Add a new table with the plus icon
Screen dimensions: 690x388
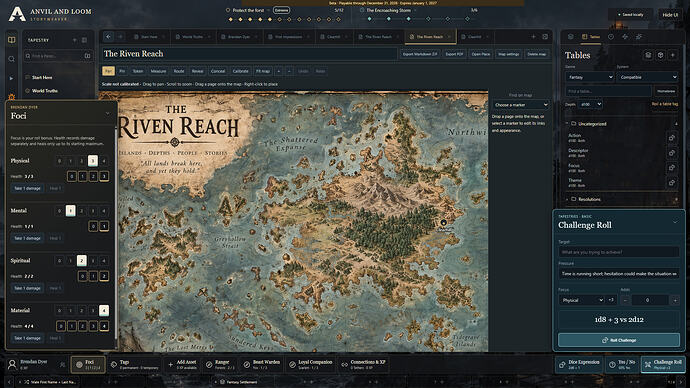pos(672,55)
